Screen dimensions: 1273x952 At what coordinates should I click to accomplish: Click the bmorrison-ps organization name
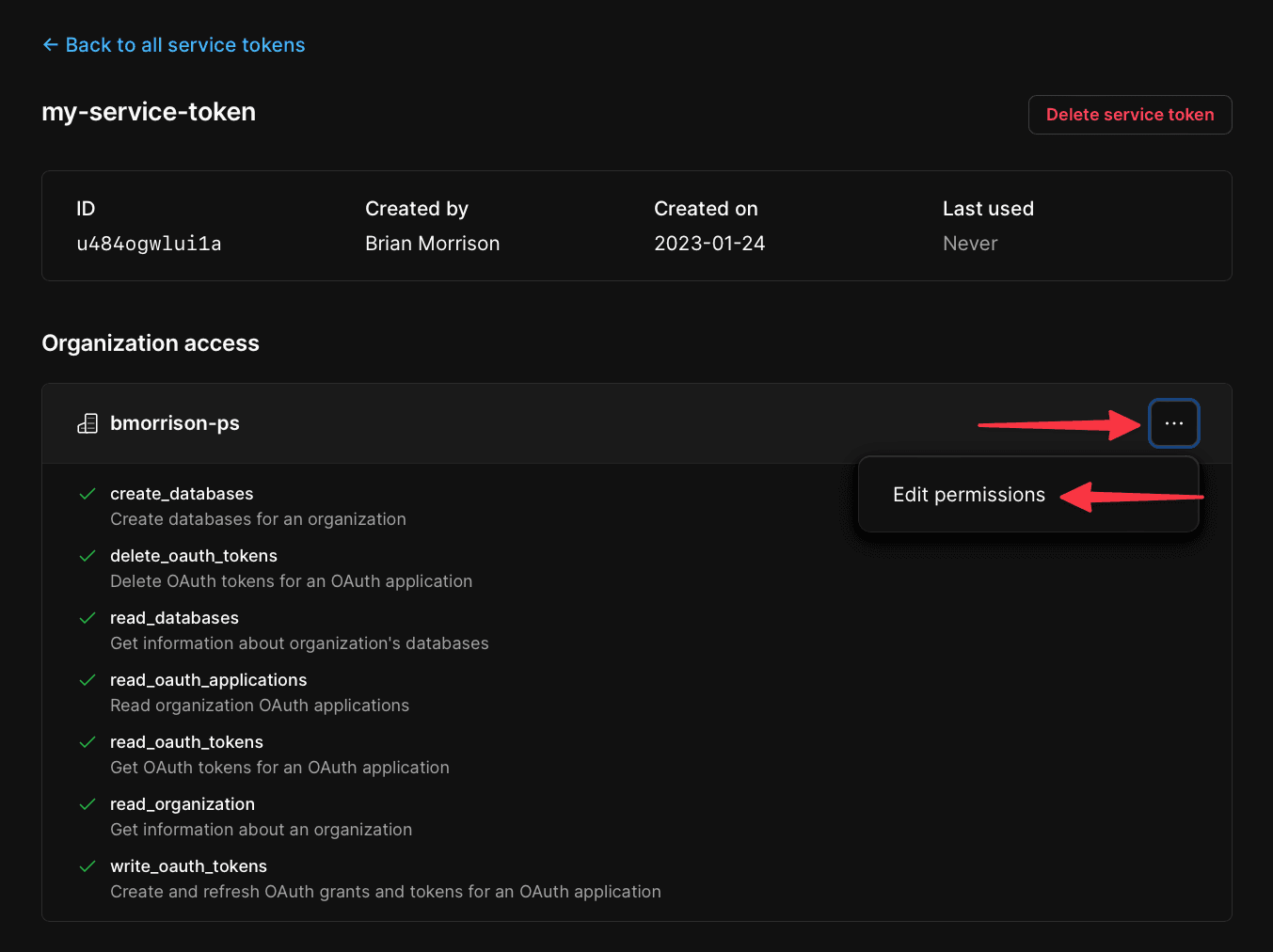(x=175, y=423)
